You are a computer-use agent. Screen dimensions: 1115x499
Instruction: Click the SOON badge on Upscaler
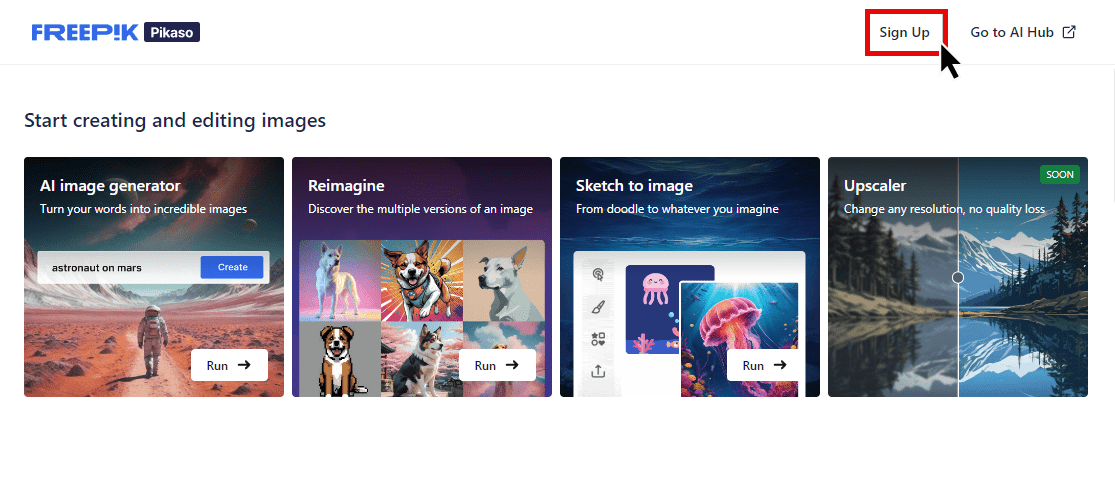[x=1059, y=175]
